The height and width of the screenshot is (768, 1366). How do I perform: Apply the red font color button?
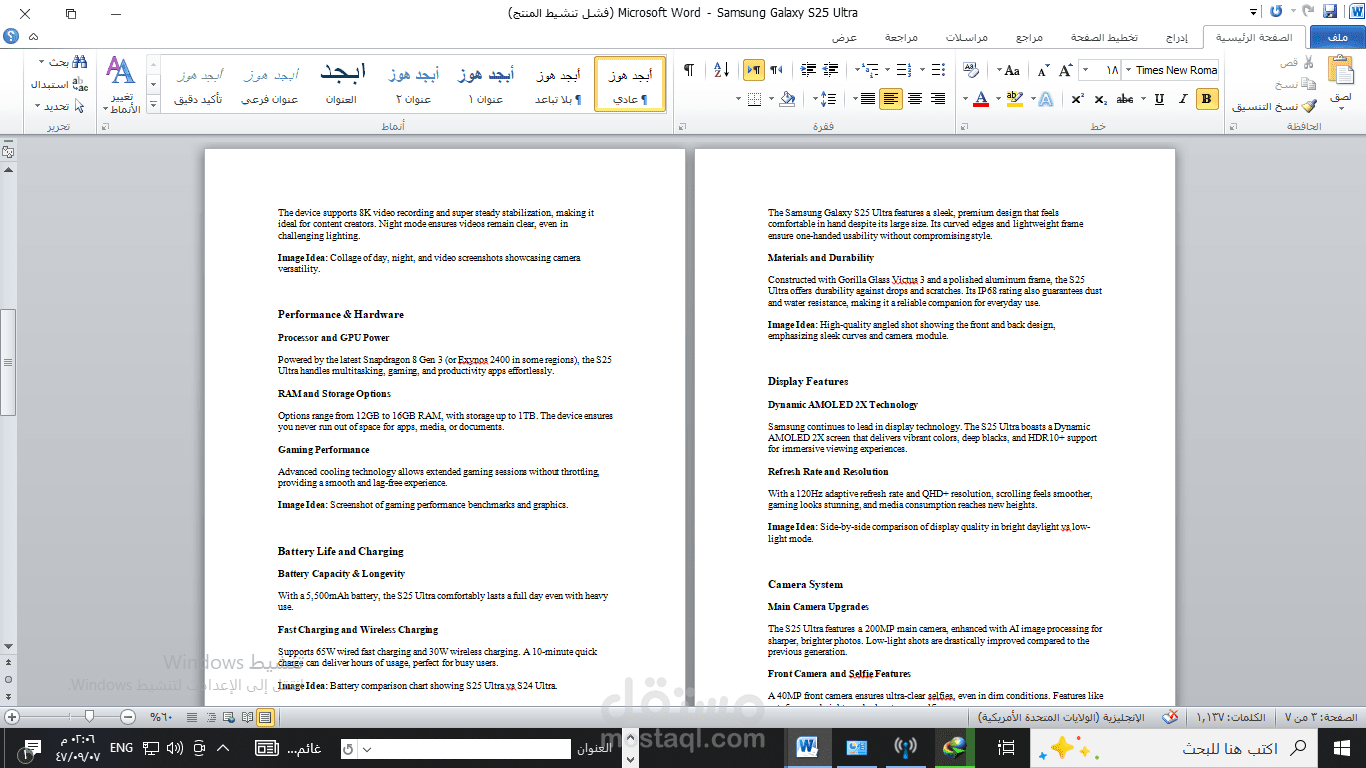click(980, 99)
